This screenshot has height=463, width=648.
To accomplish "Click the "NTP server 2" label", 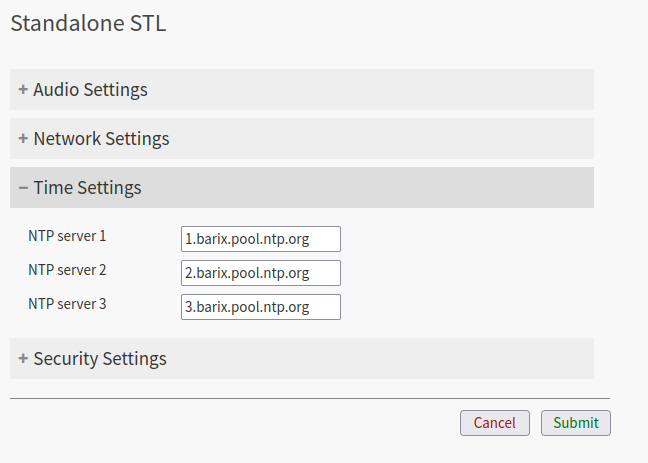I will 67,270.
